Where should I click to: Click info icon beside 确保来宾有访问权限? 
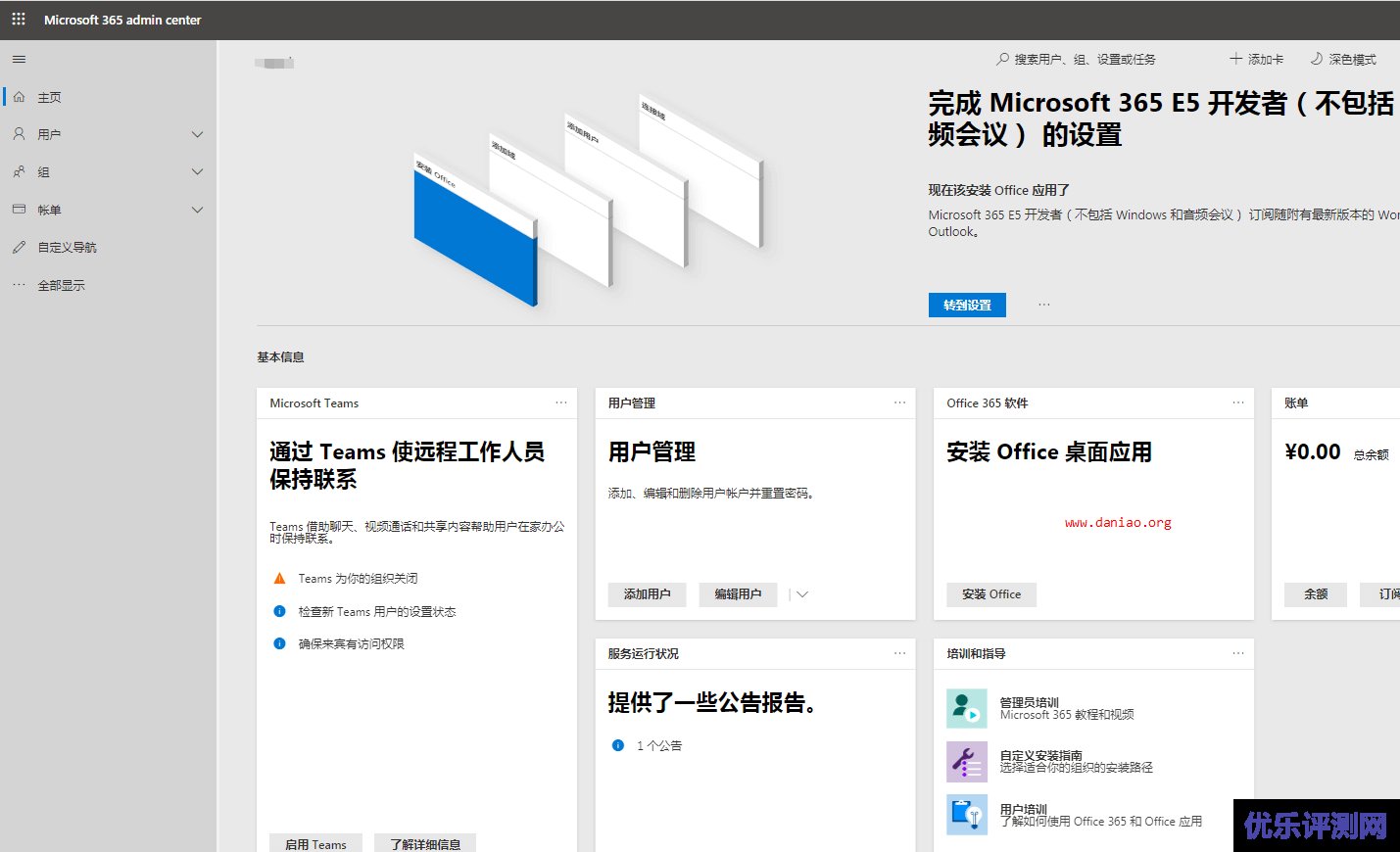pyautogui.click(x=279, y=643)
